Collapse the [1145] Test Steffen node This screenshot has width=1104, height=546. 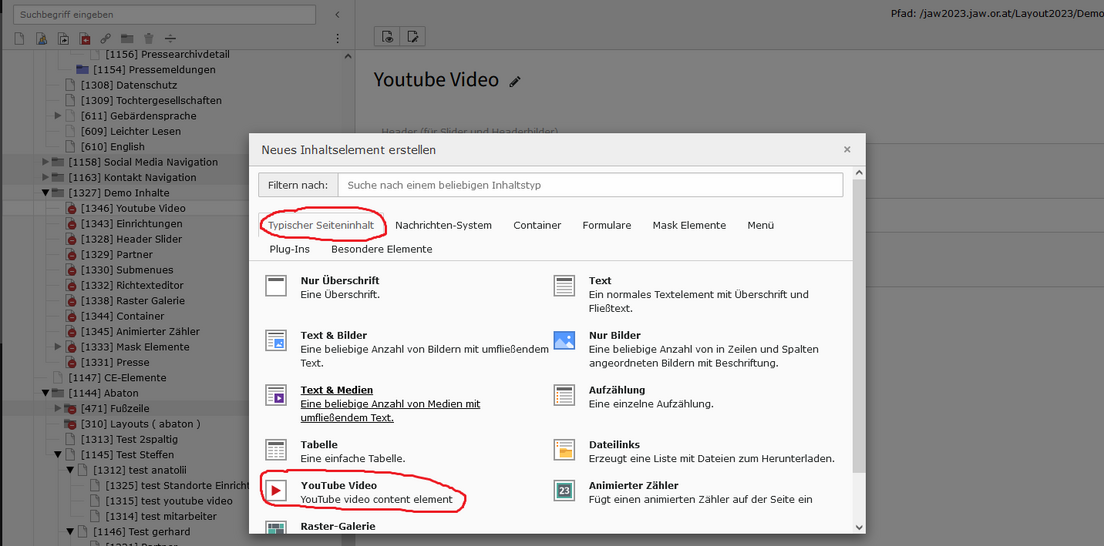58,454
